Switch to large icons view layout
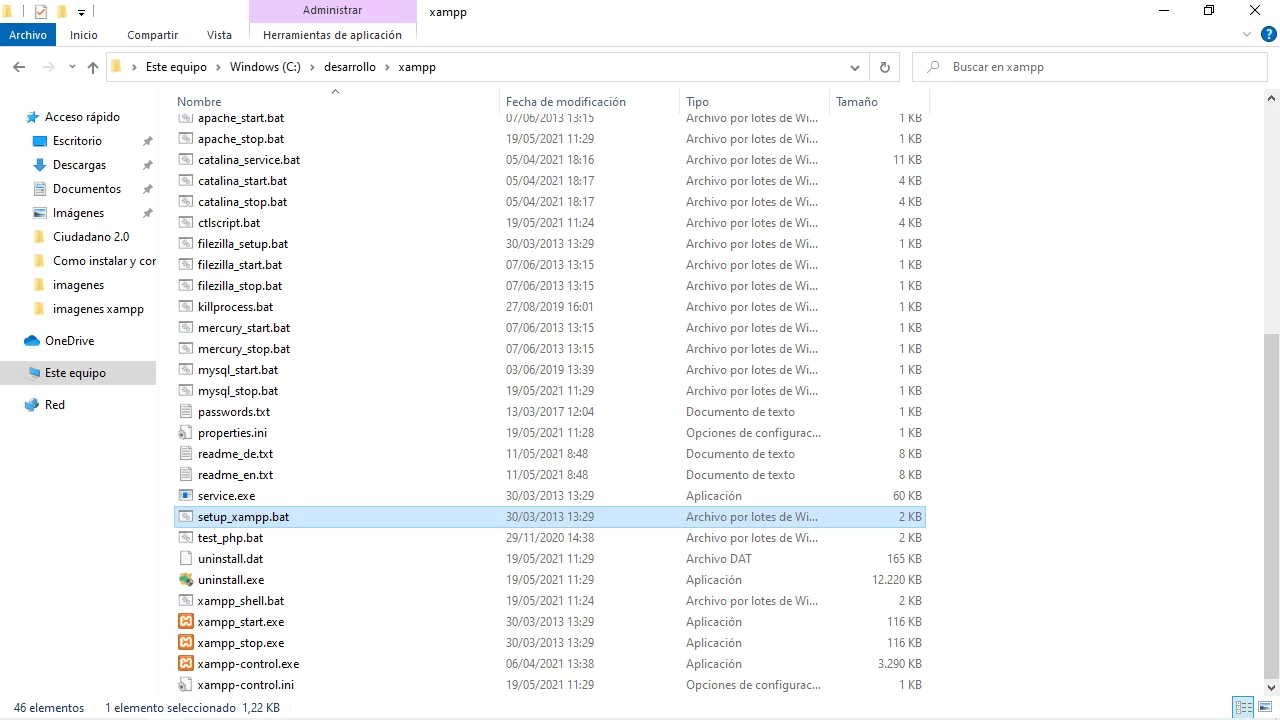The image size is (1280, 720). 1265,708
